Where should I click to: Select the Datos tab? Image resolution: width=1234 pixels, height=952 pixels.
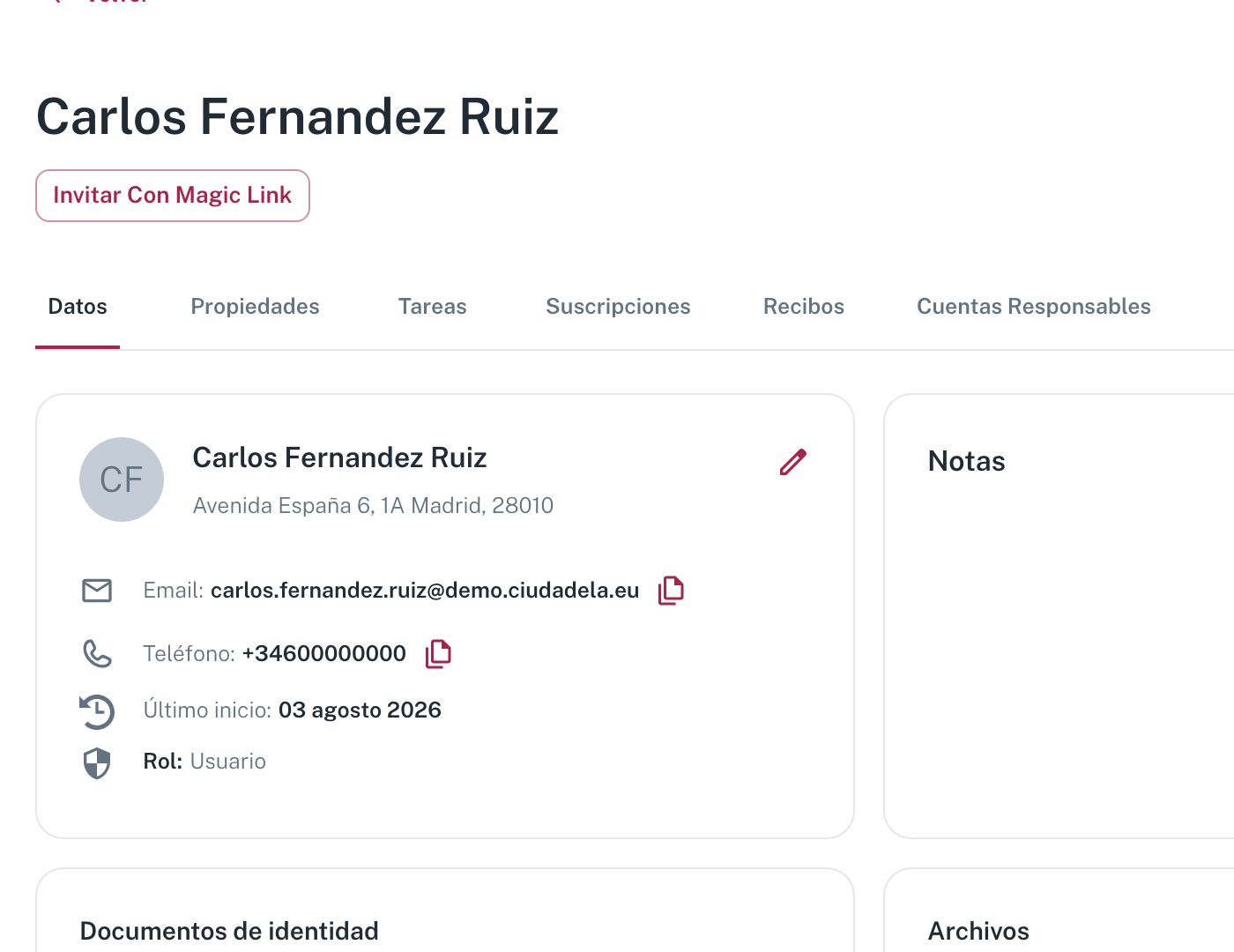coord(78,307)
